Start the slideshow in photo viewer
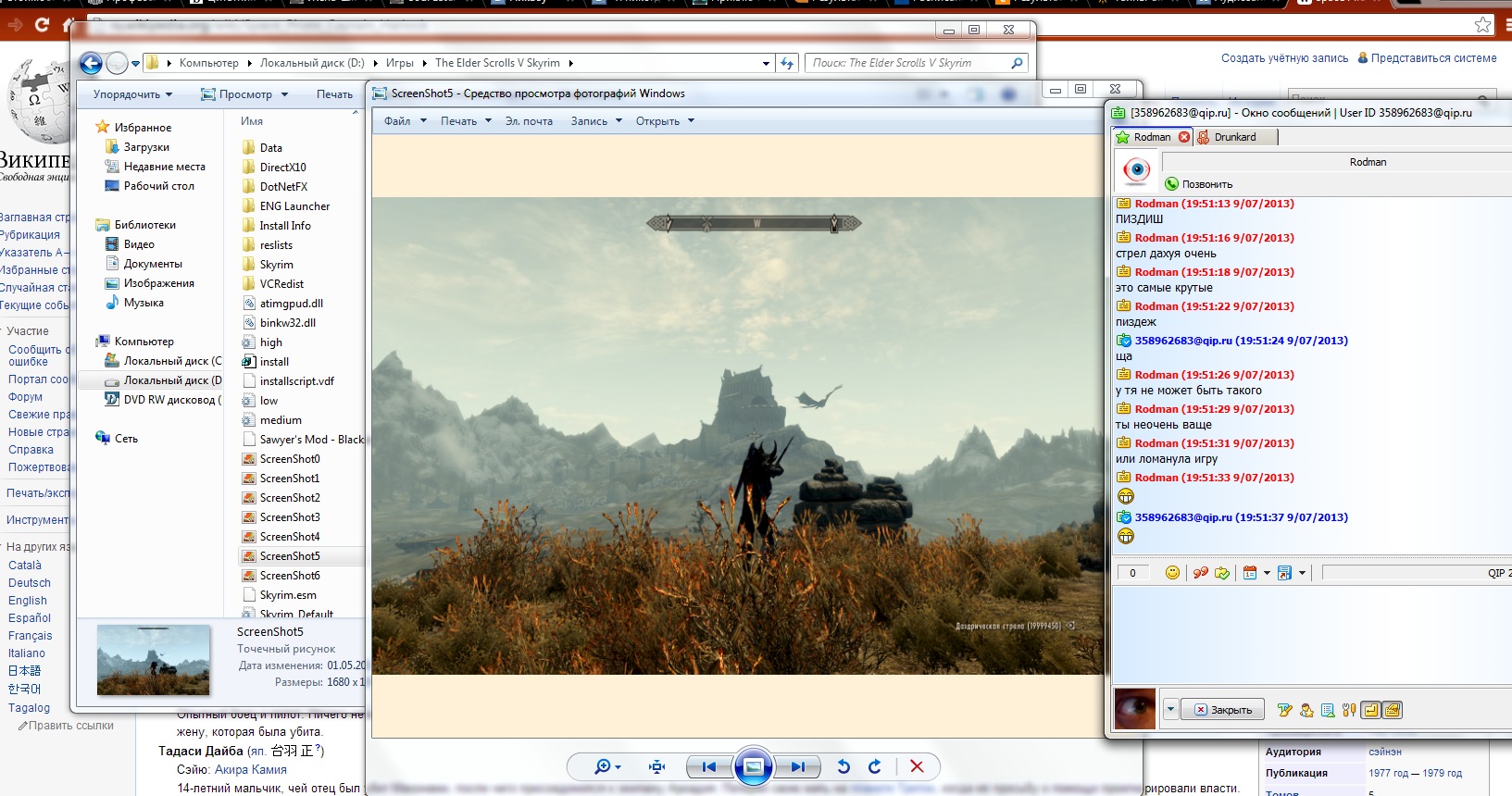This screenshot has height=796, width=1512. tap(754, 766)
